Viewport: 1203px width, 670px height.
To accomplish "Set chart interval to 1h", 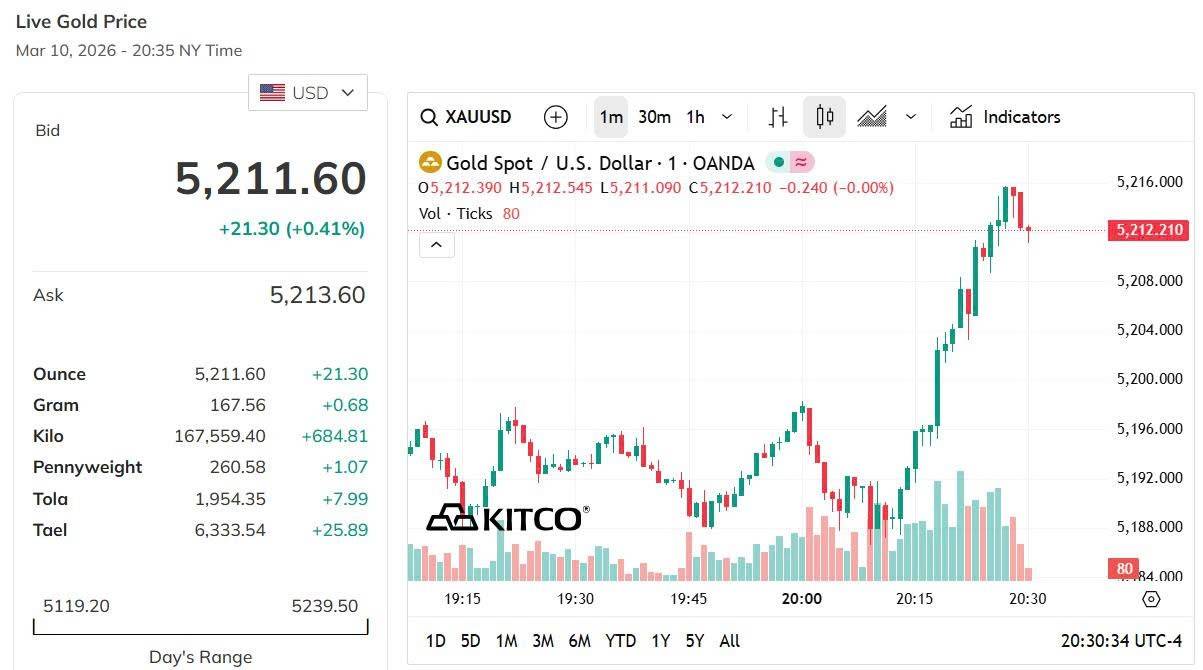I will tap(695, 117).
